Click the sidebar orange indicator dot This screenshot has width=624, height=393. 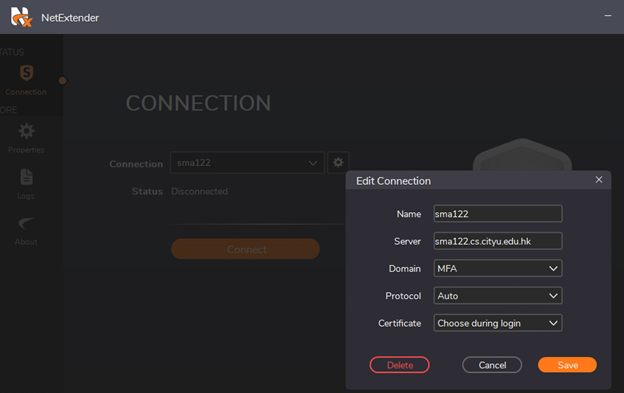pyautogui.click(x=62, y=81)
